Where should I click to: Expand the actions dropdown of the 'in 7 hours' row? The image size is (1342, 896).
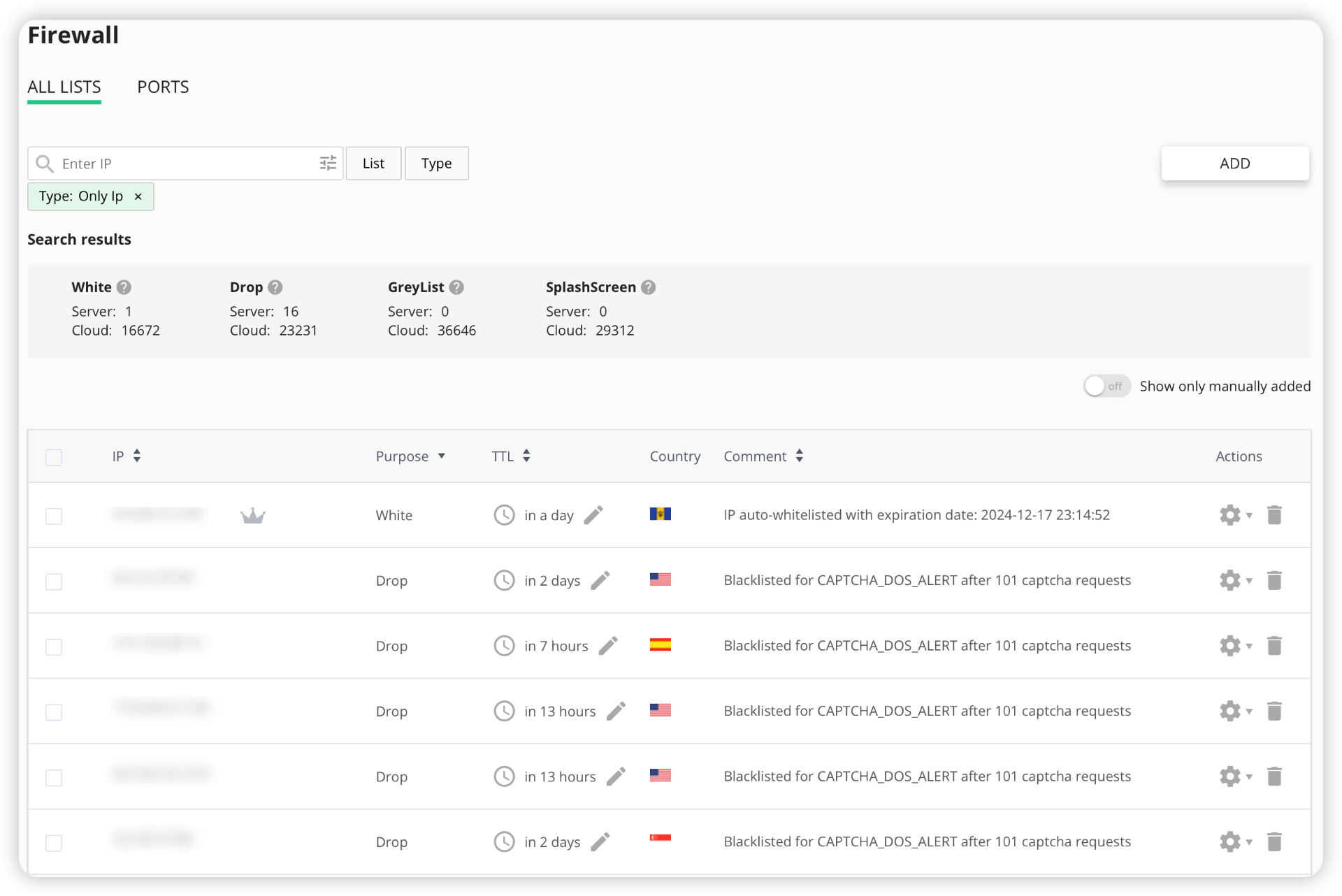tap(1249, 646)
